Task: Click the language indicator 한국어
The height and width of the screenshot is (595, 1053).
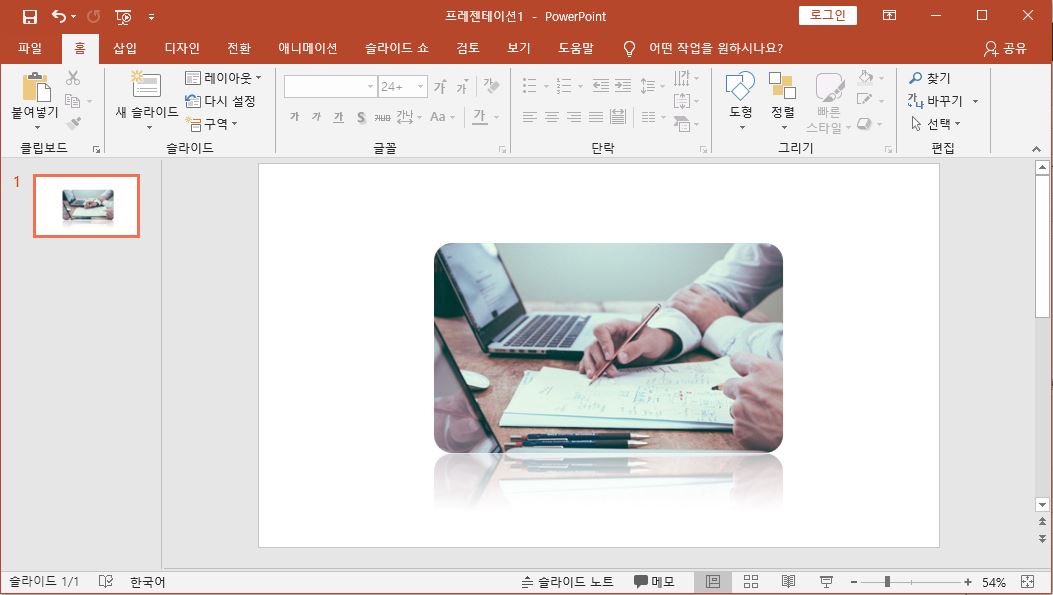Action: [x=148, y=582]
